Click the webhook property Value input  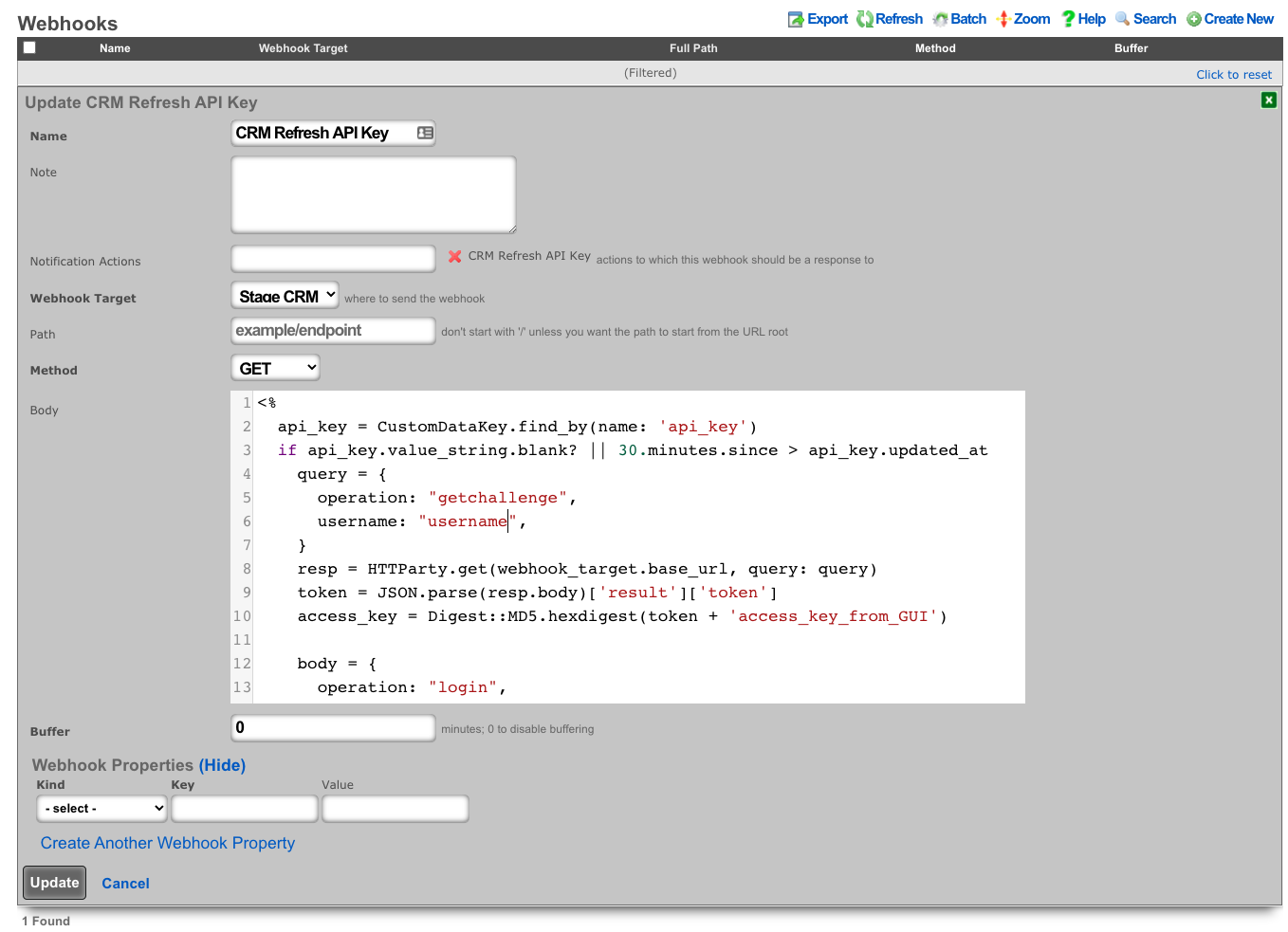(396, 809)
